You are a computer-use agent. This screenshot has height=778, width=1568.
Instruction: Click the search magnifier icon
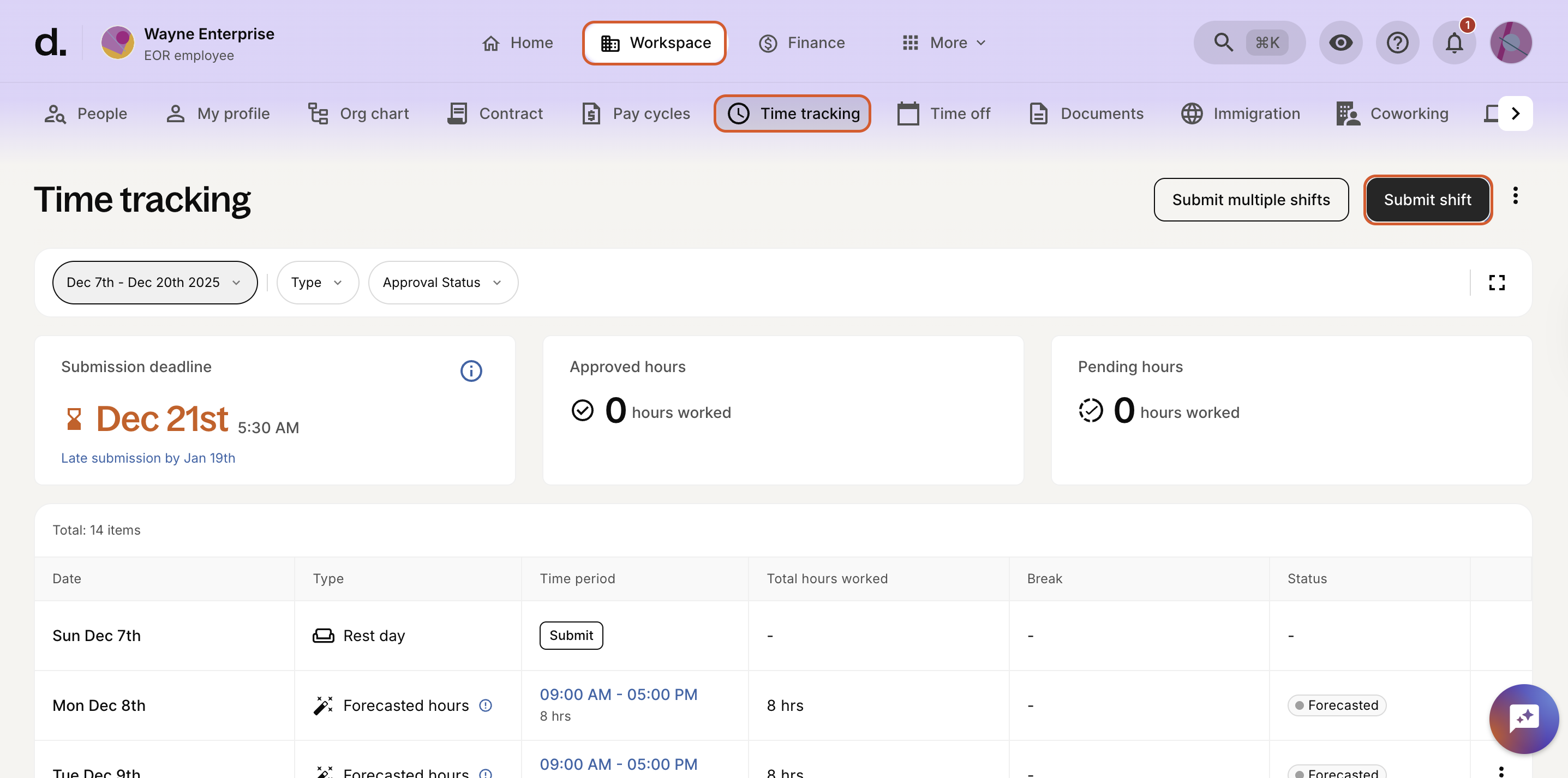coord(1223,43)
